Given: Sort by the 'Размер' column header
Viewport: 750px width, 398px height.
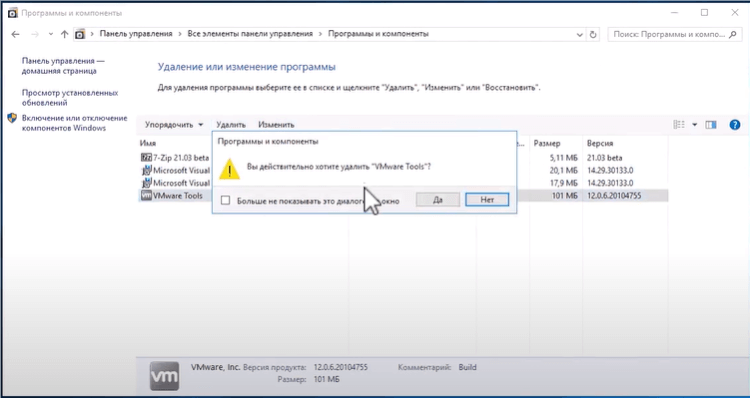Looking at the screenshot, I should [547, 143].
